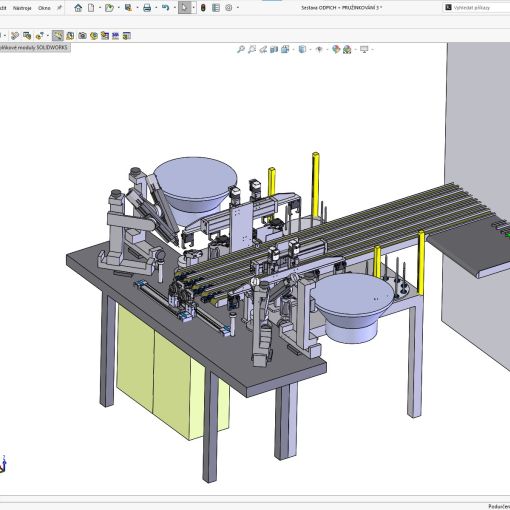Open File Properties list icon
This screenshot has height=510, width=510.
(x=216, y=8)
